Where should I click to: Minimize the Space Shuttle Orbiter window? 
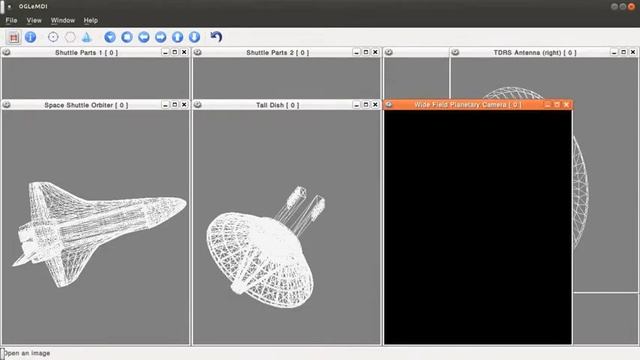click(x=165, y=105)
